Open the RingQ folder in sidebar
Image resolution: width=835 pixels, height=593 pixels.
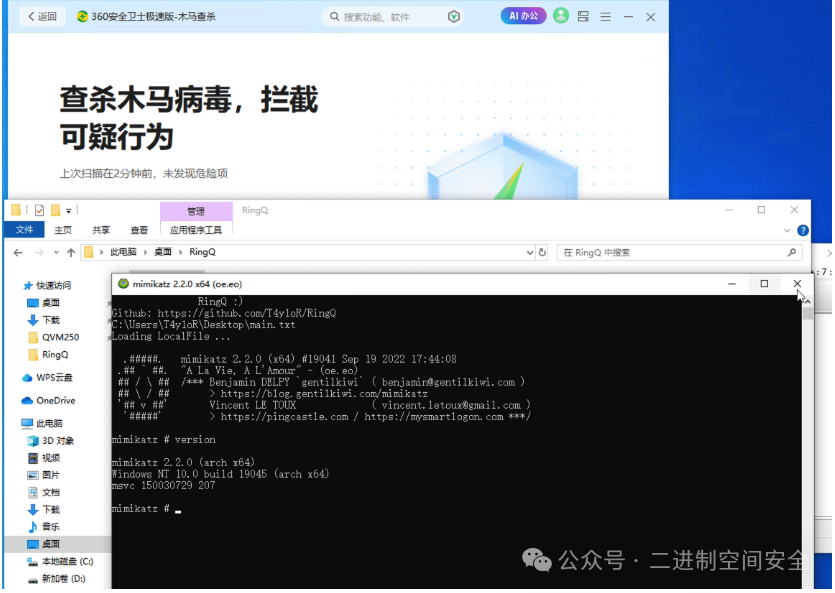point(48,355)
